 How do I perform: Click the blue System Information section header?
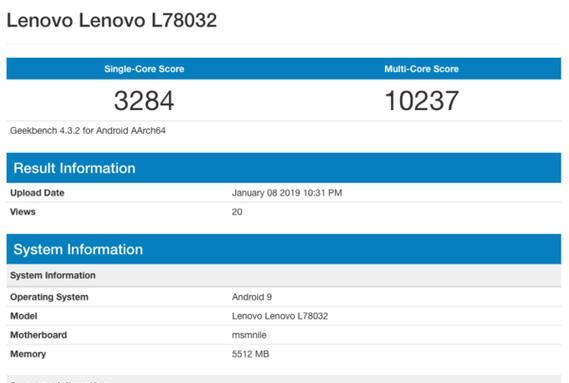pyautogui.click(x=284, y=249)
